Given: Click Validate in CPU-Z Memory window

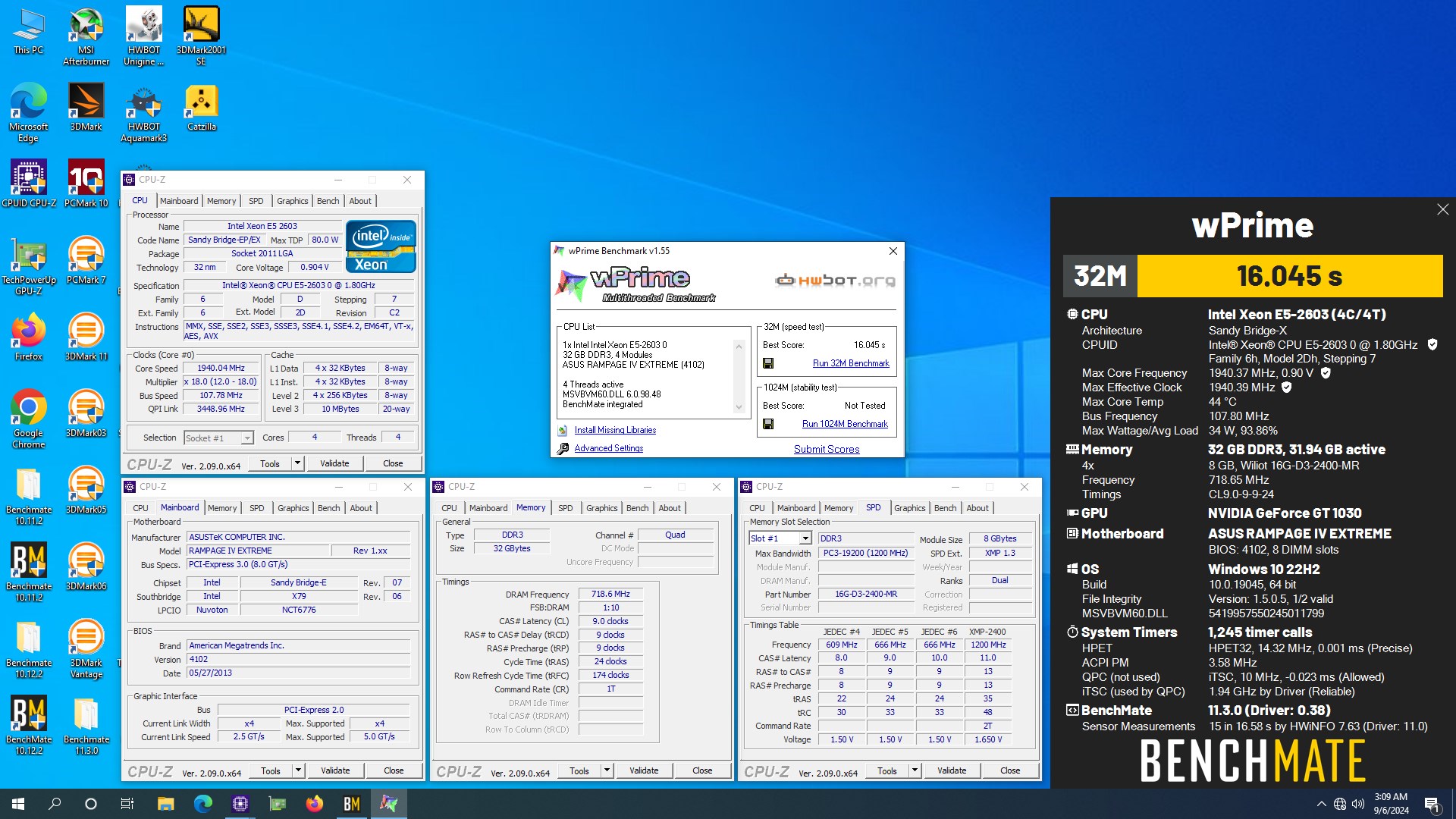Looking at the screenshot, I should pyautogui.click(x=644, y=770).
